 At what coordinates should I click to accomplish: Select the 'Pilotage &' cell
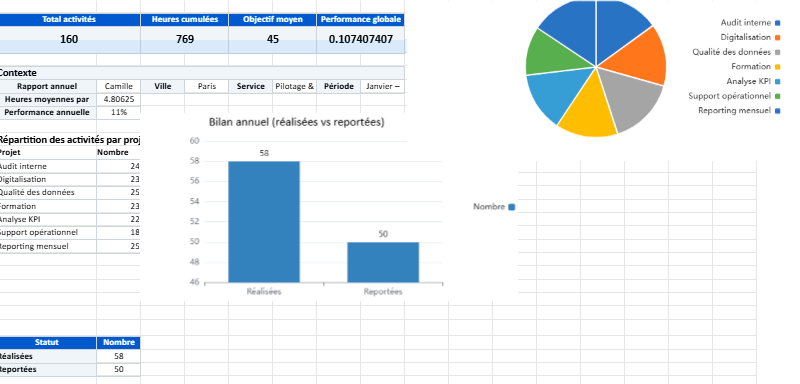(294, 86)
